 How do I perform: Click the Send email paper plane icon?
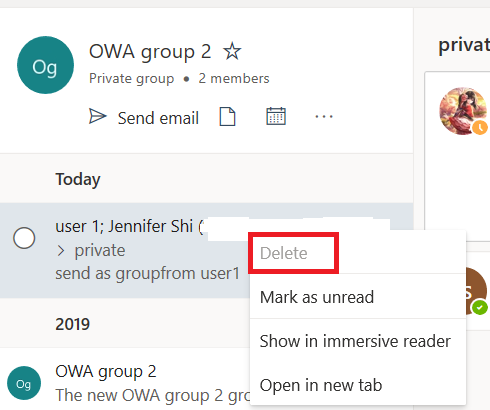coord(97,116)
